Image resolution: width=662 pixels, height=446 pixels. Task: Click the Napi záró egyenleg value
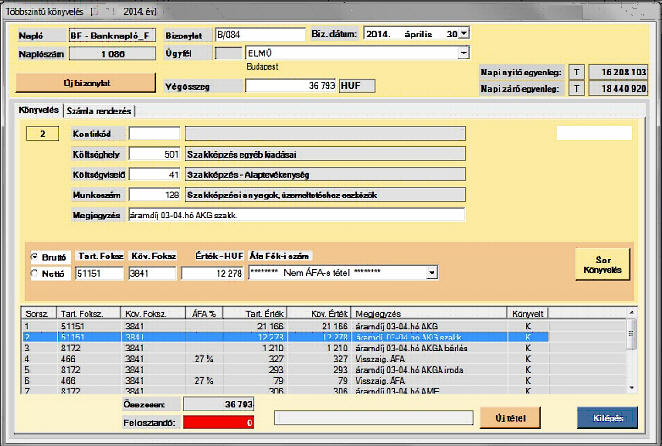click(x=618, y=89)
